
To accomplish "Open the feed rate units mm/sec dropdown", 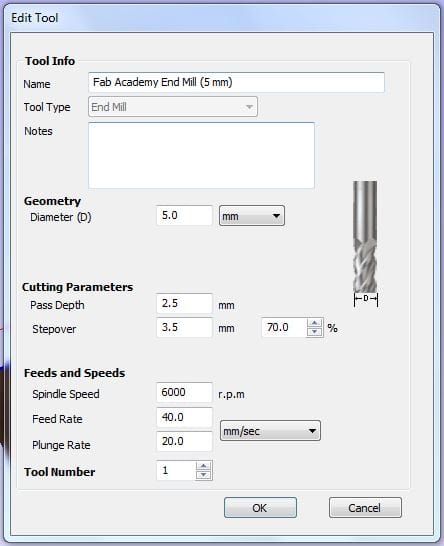I will 270,431.
